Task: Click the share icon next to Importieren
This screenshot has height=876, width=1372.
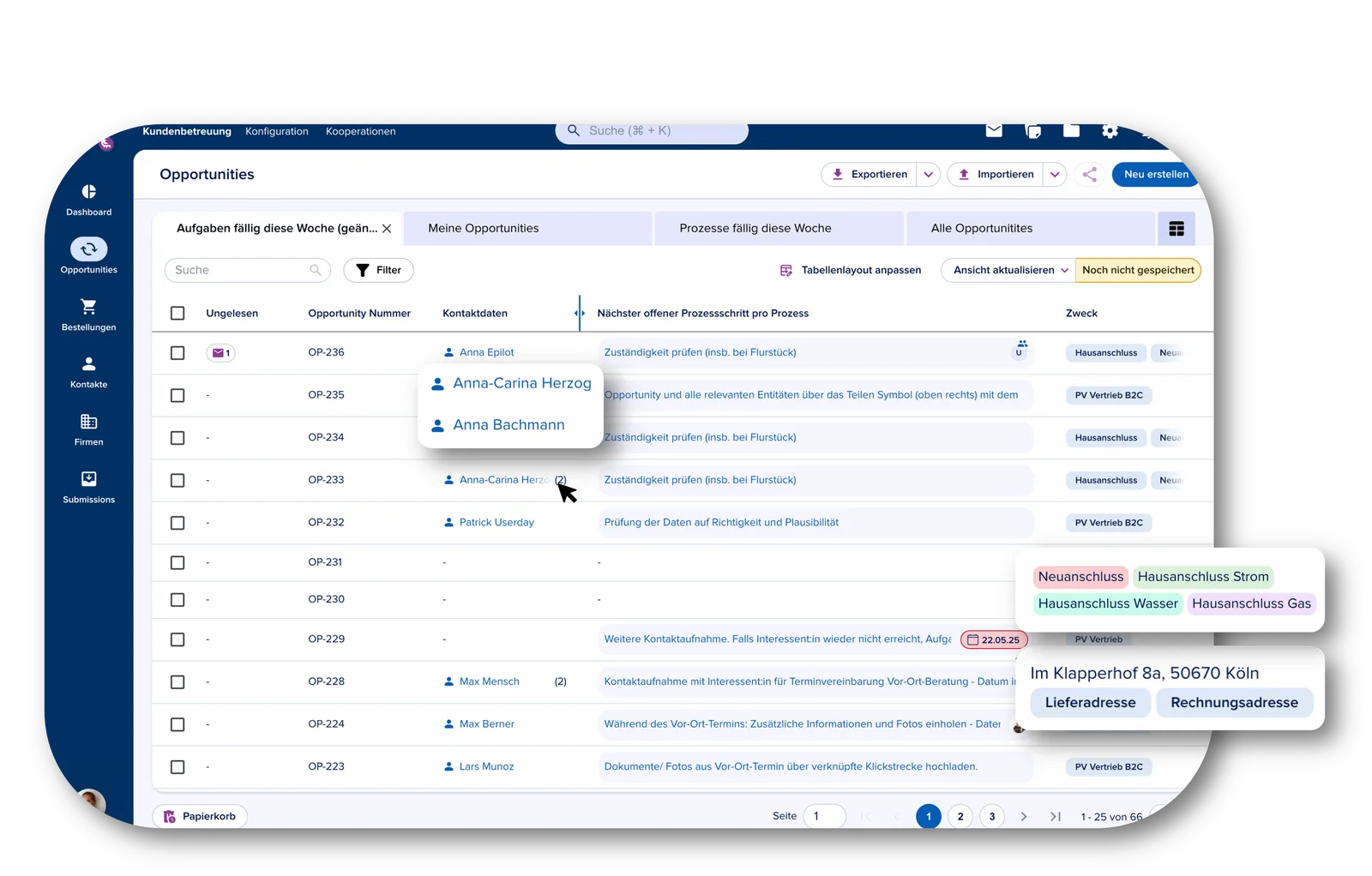Action: click(1089, 175)
